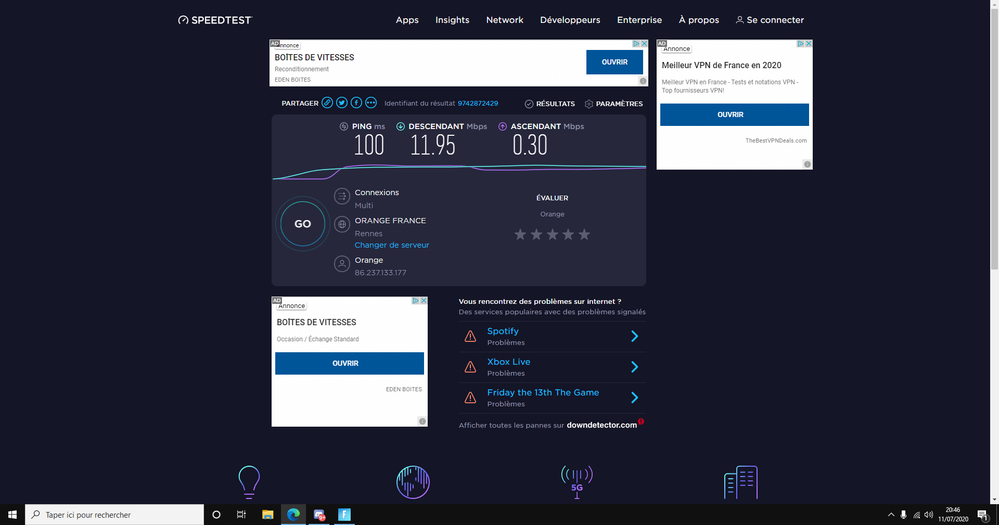Click Ouvrir in lower left ad

point(349,363)
